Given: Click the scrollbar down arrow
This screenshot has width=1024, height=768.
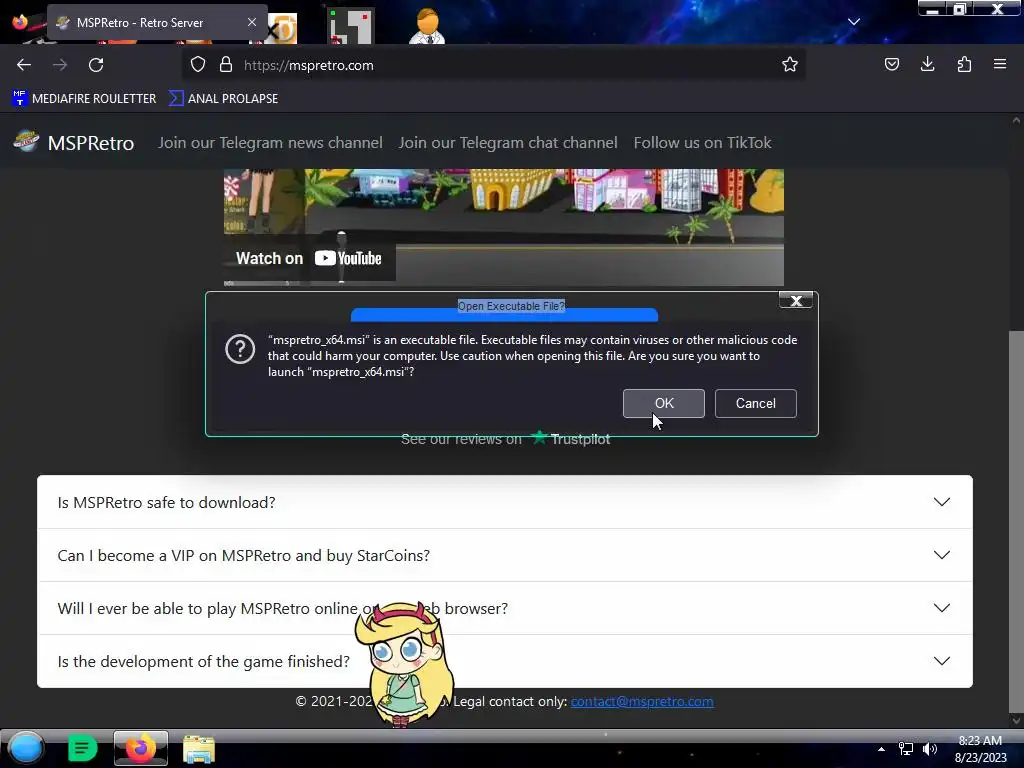Looking at the screenshot, I should (x=1016, y=720).
